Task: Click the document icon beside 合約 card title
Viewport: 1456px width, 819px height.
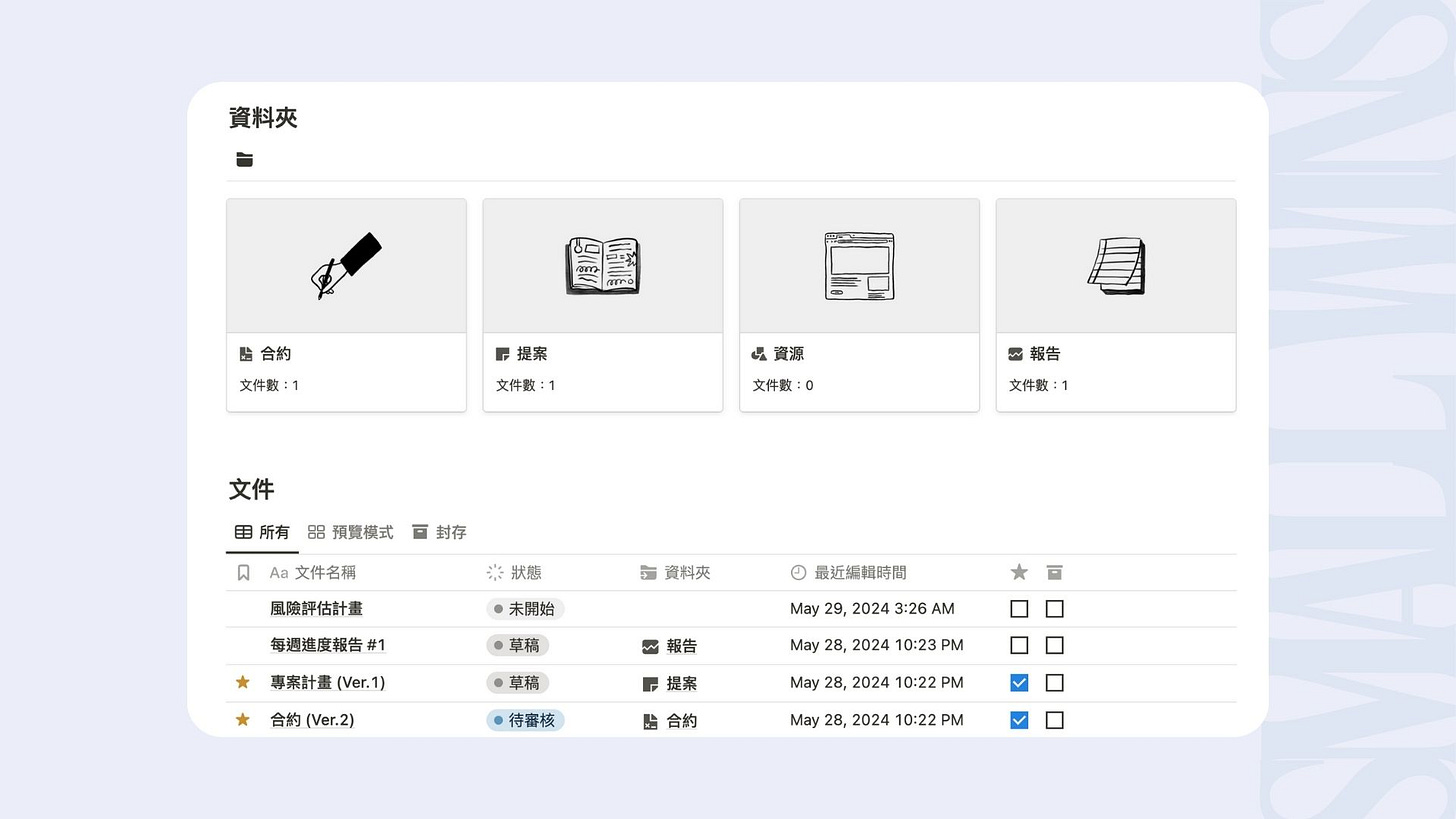Action: point(246,354)
